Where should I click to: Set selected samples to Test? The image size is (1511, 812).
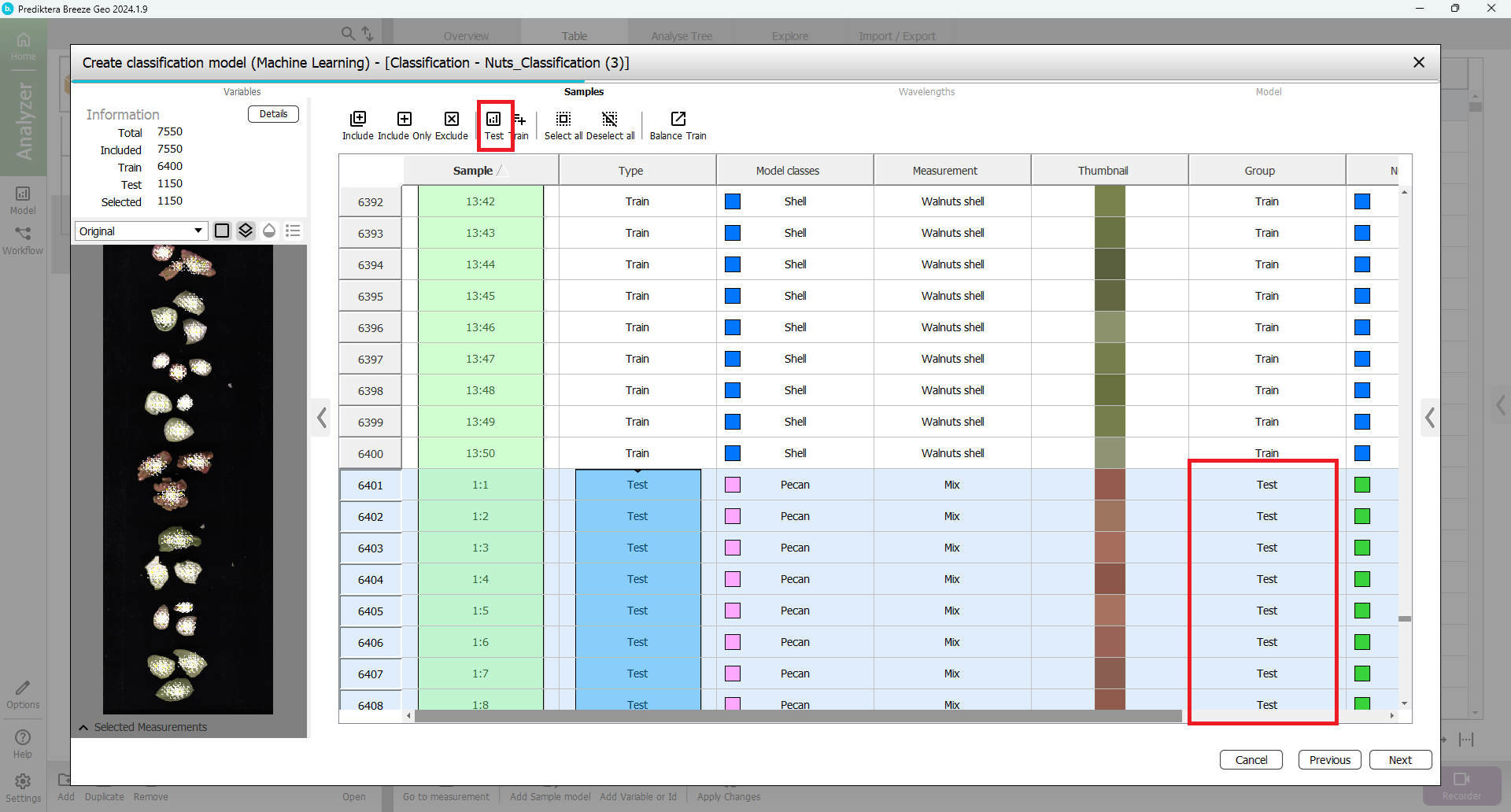coord(493,120)
